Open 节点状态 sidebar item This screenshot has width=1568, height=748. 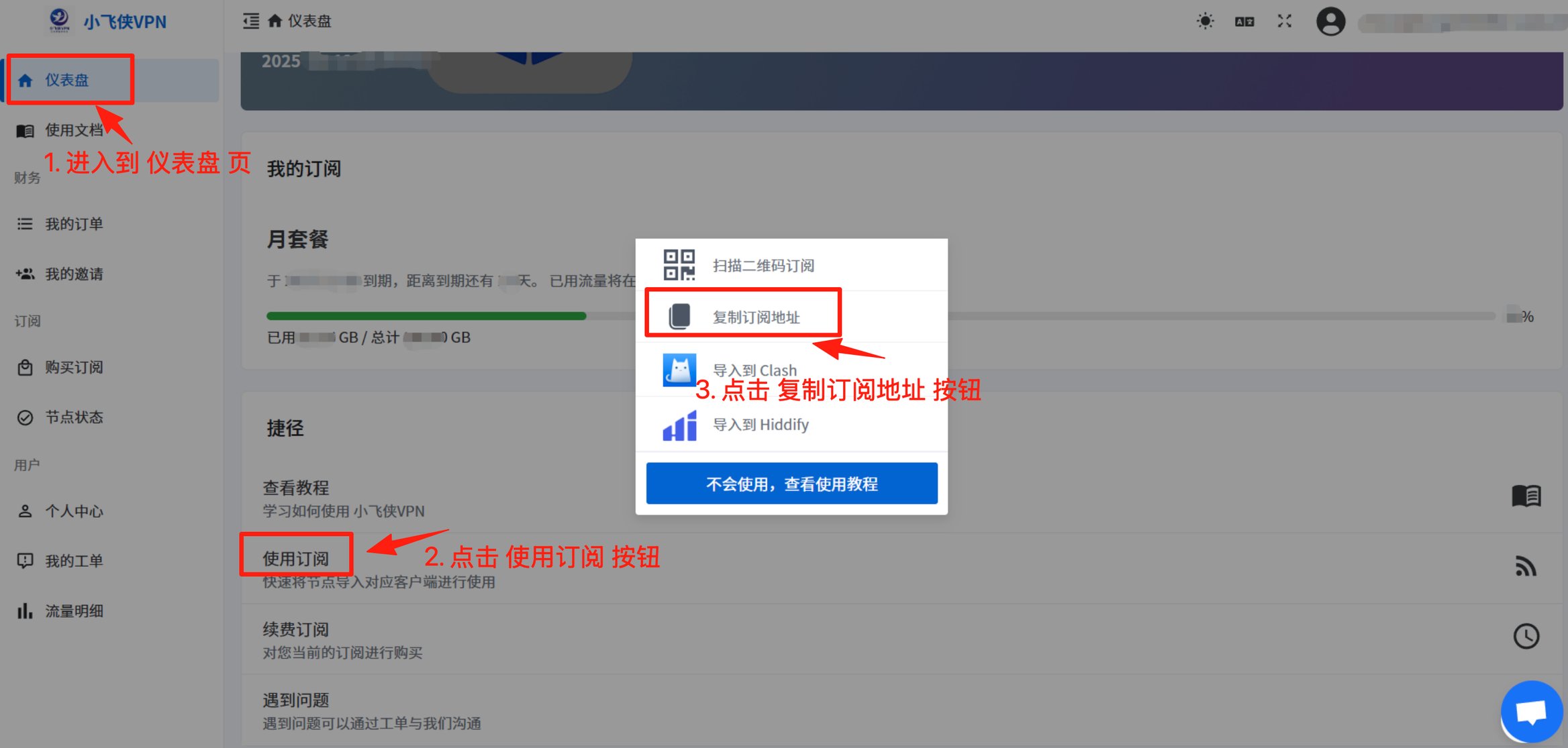[x=74, y=417]
